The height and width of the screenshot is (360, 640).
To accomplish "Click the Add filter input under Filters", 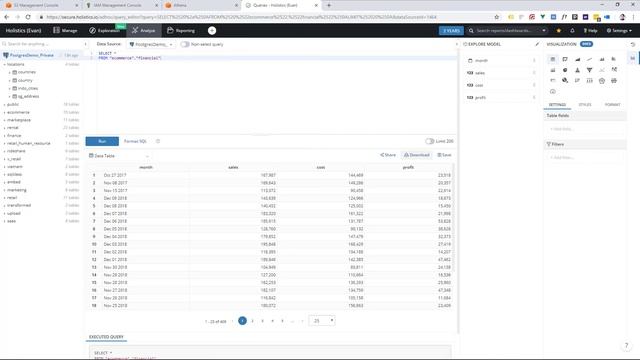I will (584, 158).
